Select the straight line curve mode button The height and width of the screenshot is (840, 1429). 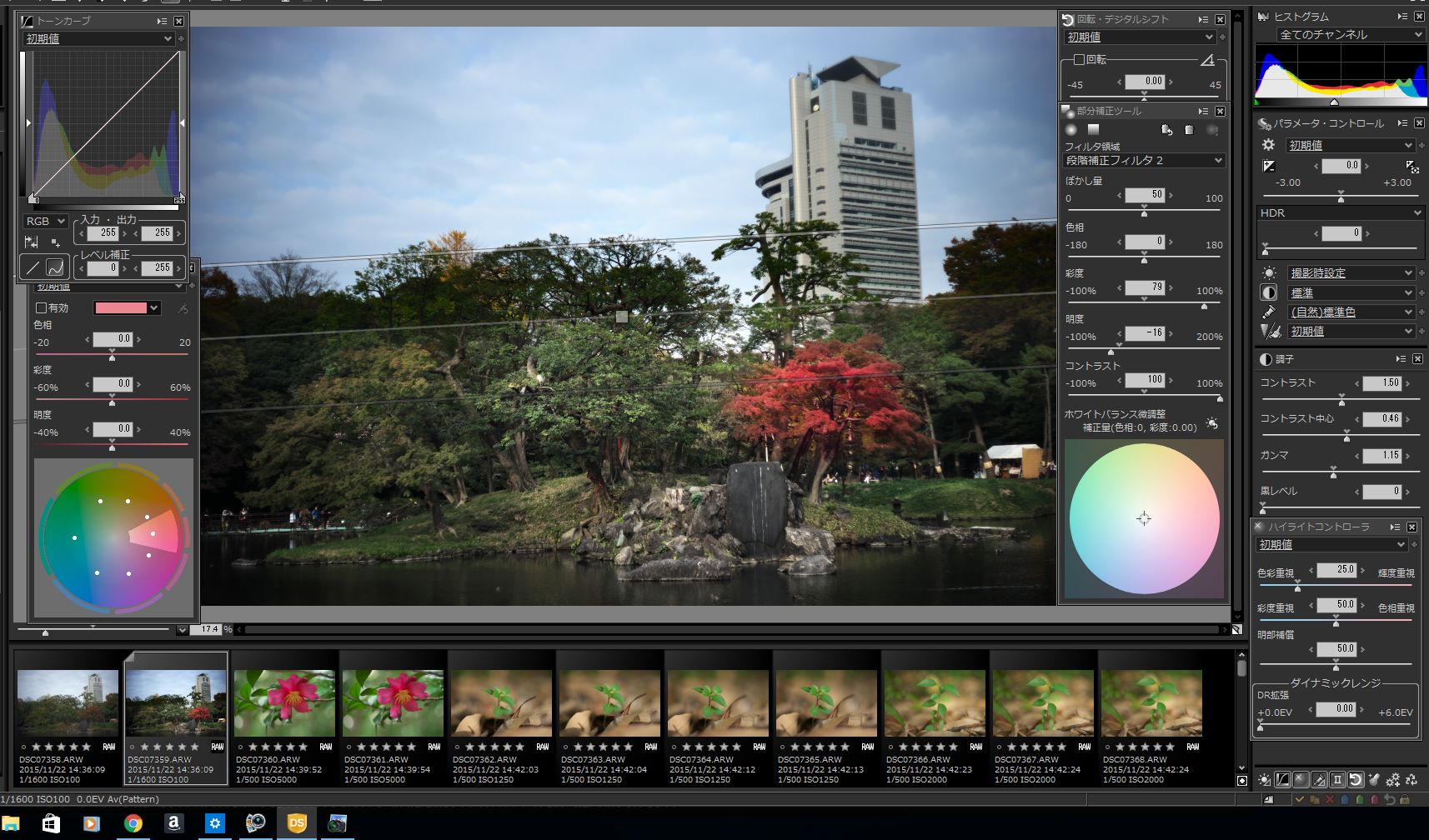(33, 267)
